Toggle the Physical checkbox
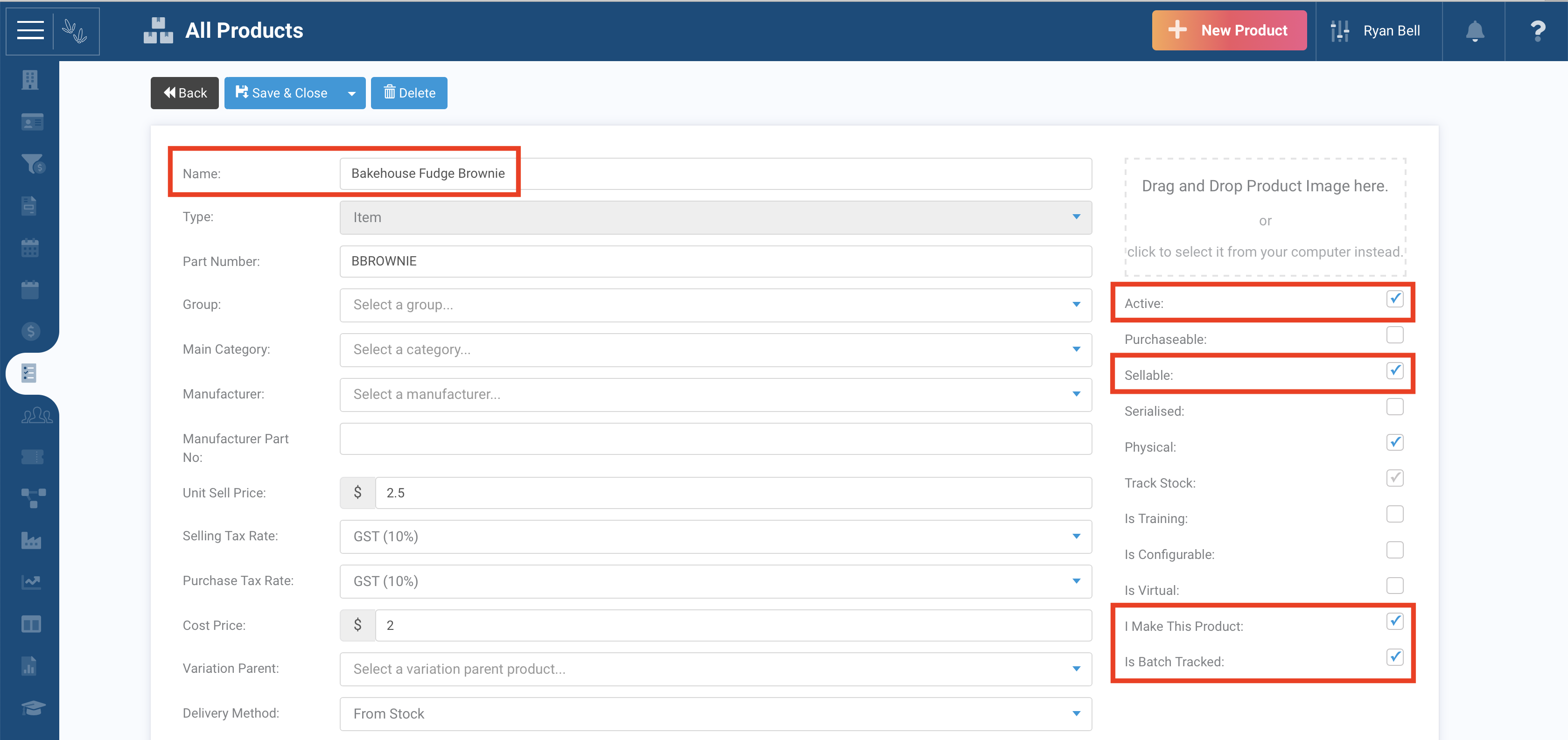 tap(1394, 442)
